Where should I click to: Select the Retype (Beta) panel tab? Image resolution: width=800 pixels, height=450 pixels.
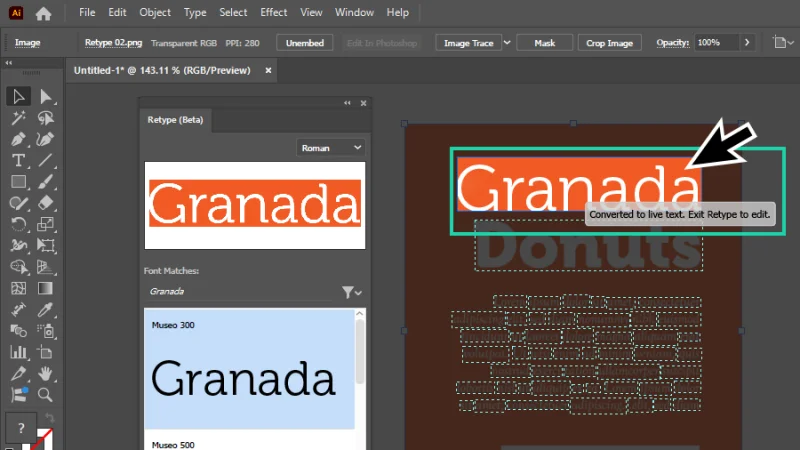175,120
